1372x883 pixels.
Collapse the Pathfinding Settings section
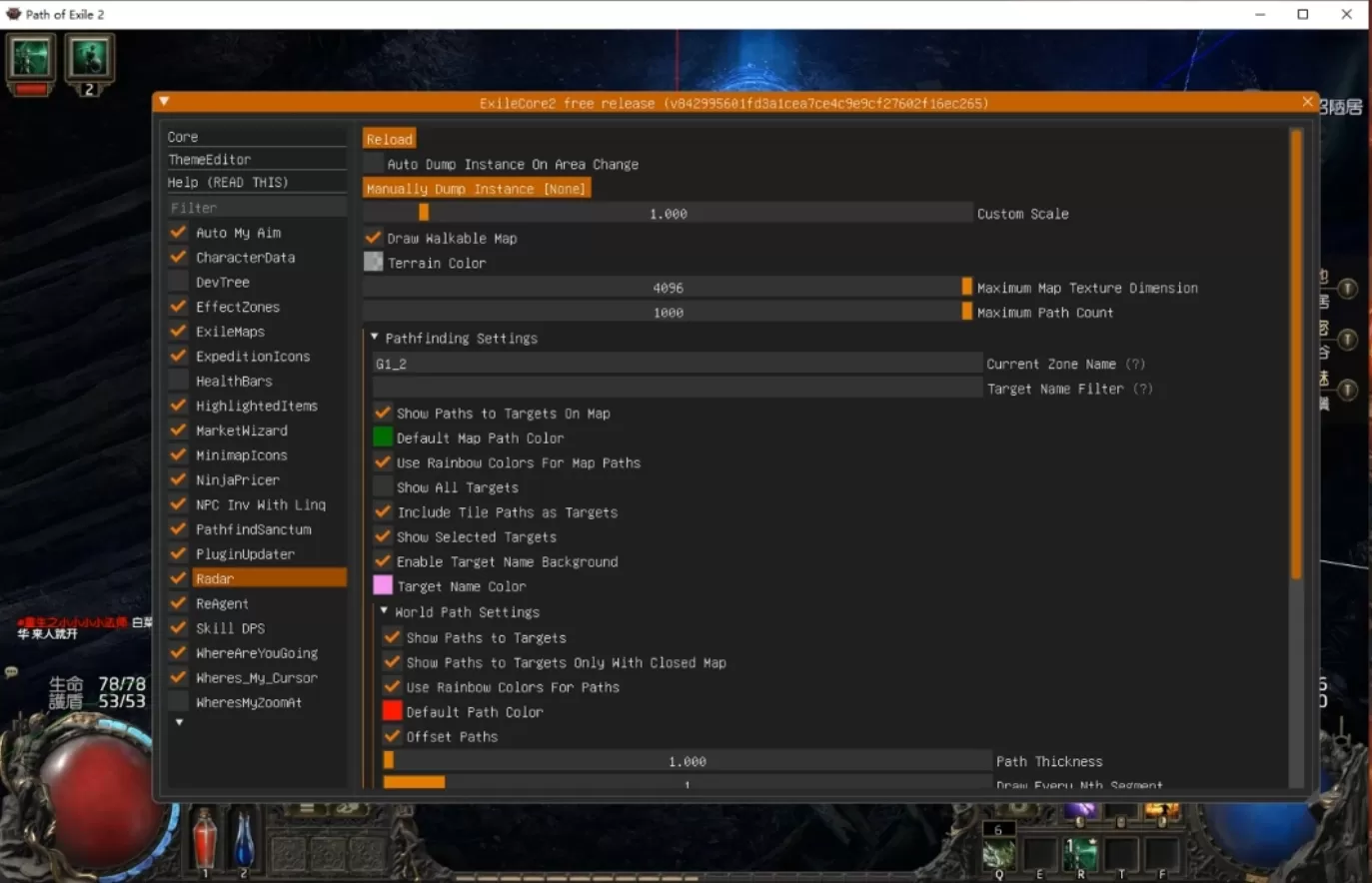(375, 338)
